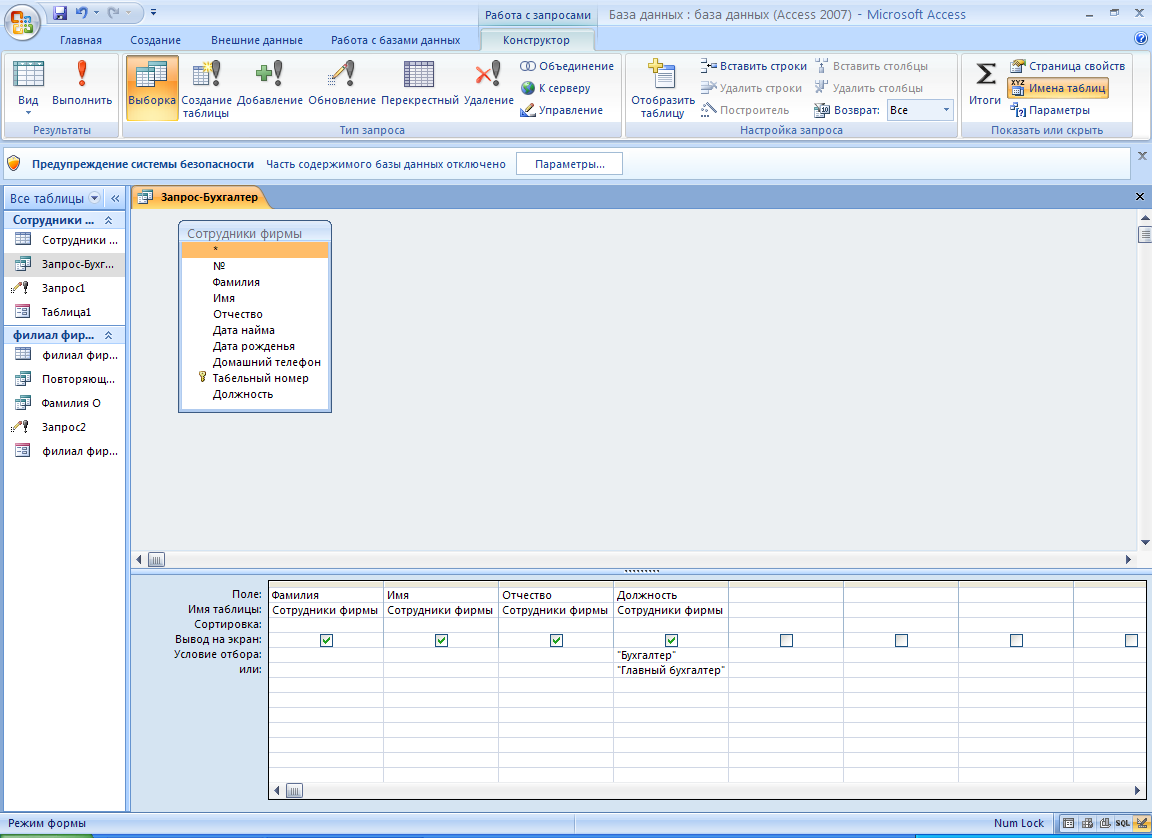The width and height of the screenshot is (1152, 838).
Task: Click horizontal scrollbar thumb of table pane
Action: (156, 560)
